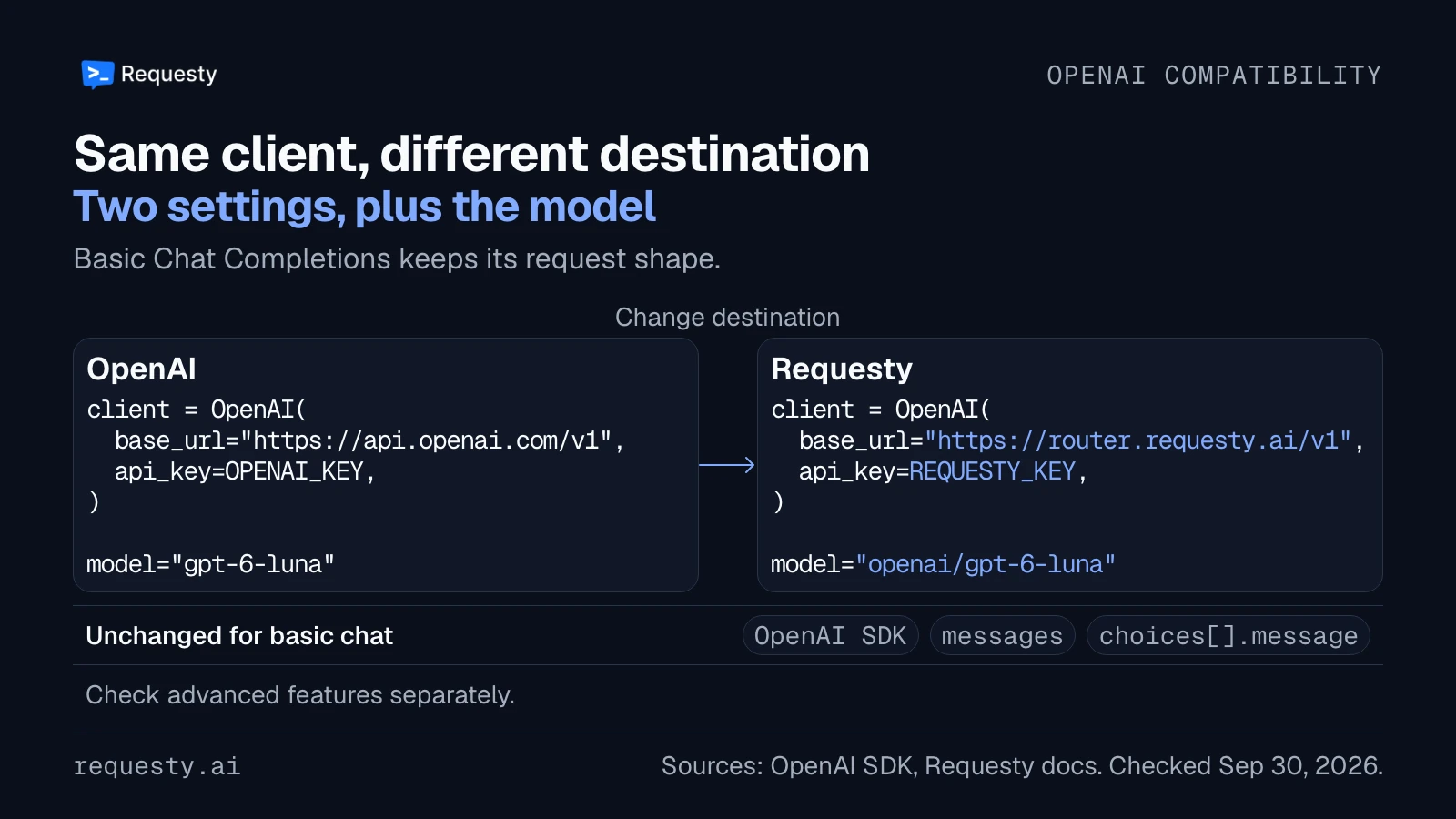The image size is (1456, 819).
Task: Select the OPENAI COMPATIBILITY header label
Action: 1214,76
